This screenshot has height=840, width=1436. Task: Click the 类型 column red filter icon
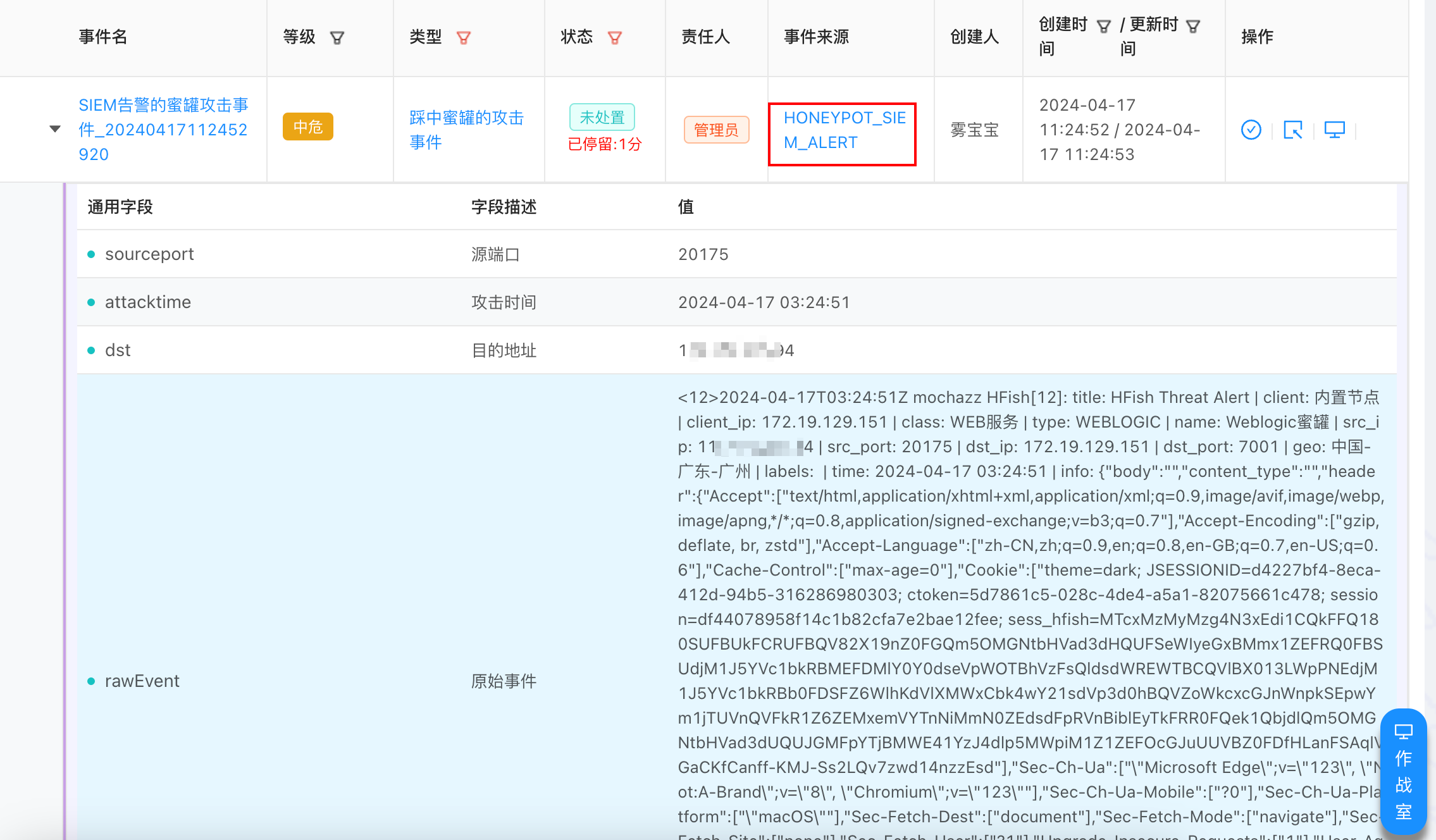[464, 38]
